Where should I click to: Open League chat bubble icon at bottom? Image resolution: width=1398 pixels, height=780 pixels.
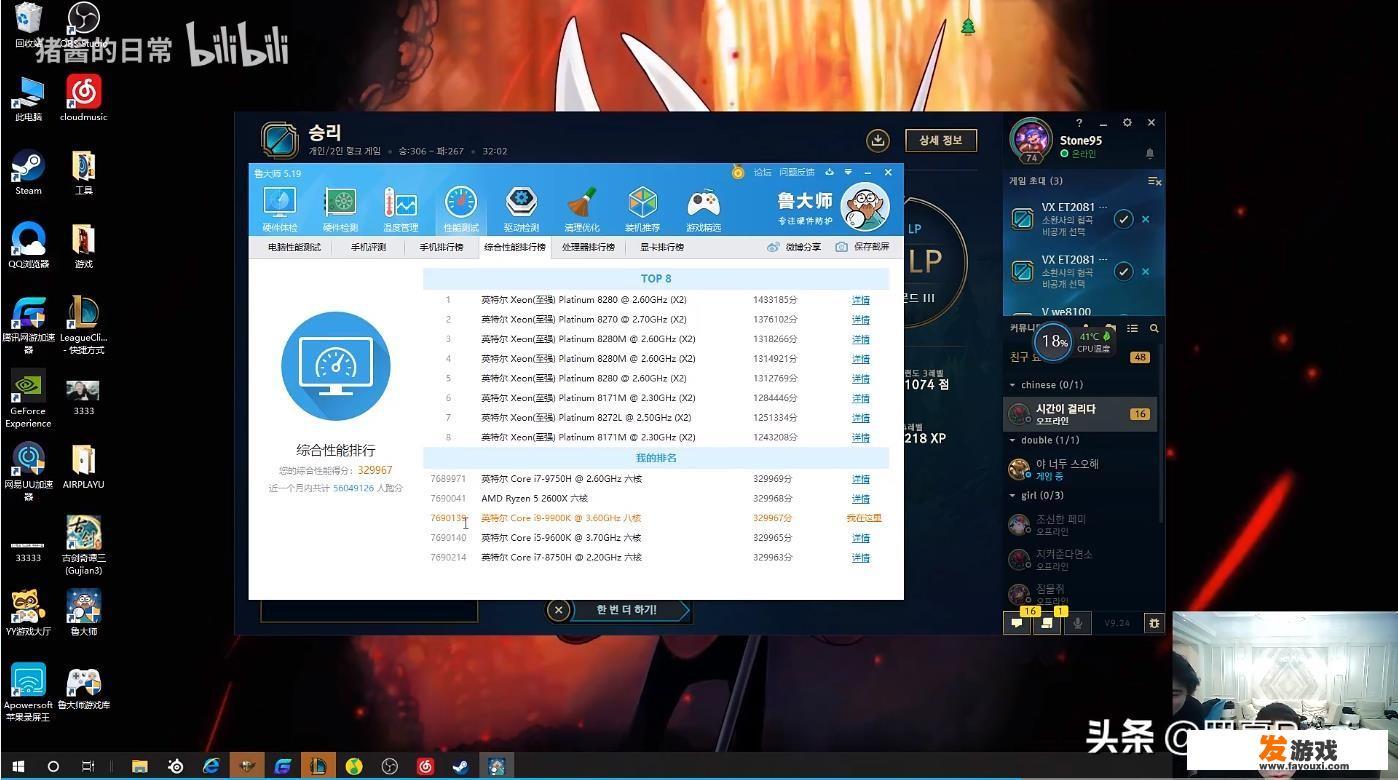(x=1017, y=622)
